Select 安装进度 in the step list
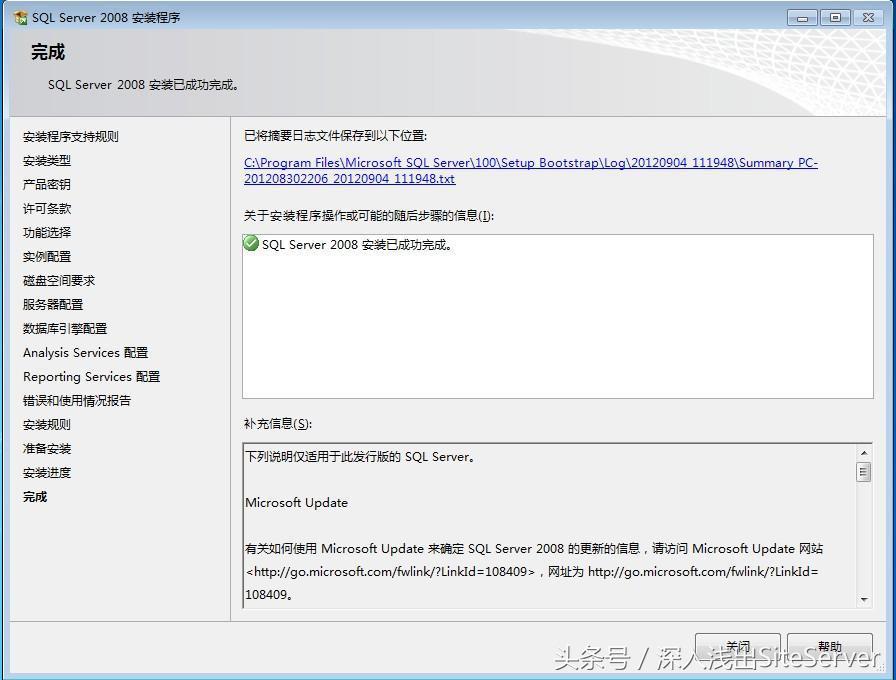The width and height of the screenshot is (896, 680). 47,473
